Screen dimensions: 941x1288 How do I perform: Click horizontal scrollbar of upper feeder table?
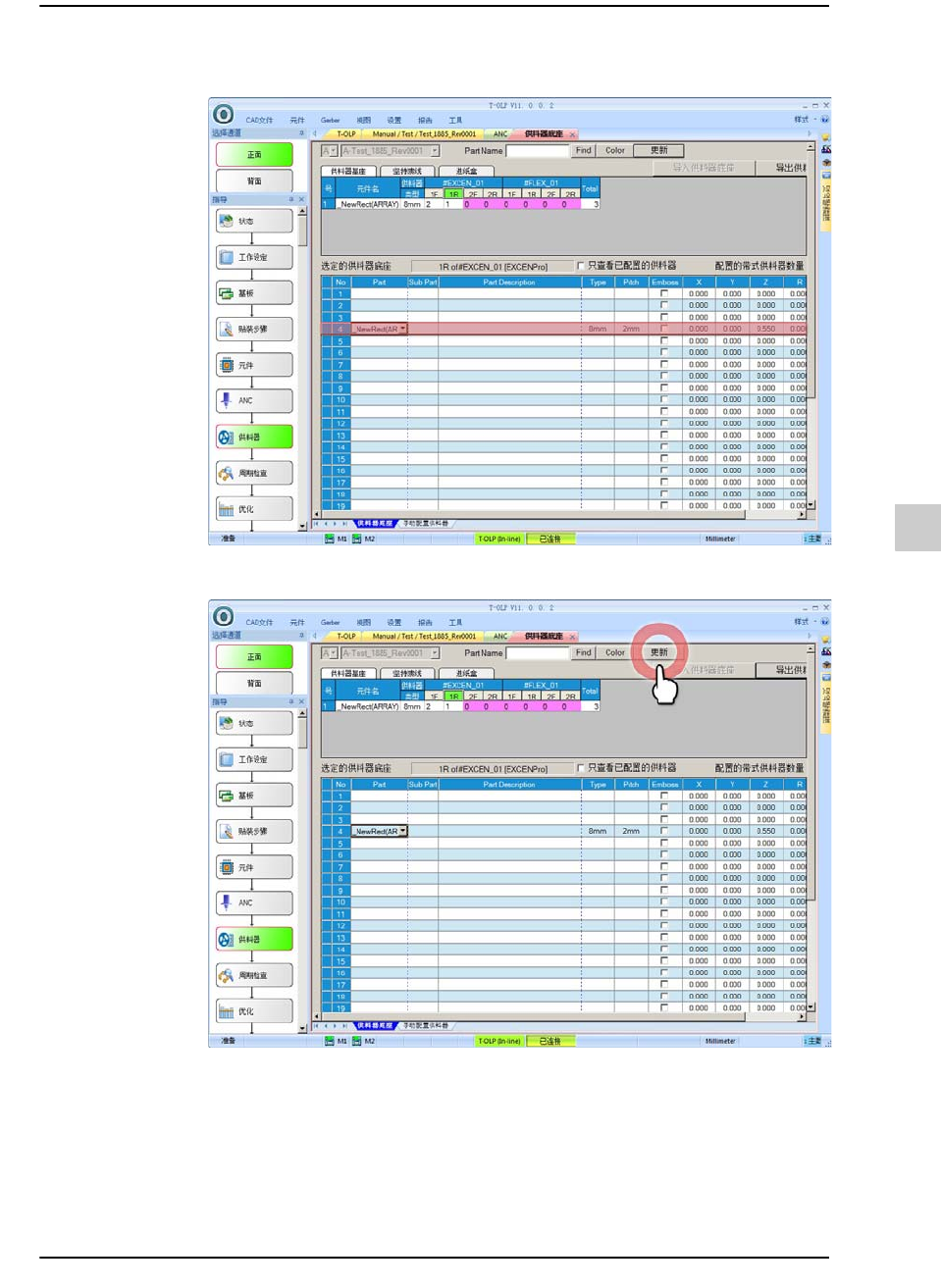559,514
